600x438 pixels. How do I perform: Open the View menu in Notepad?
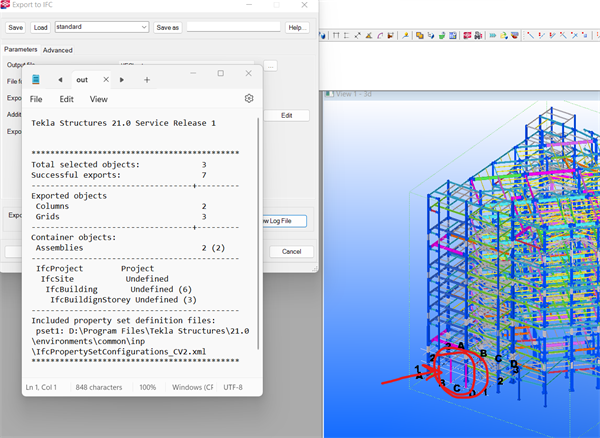(x=99, y=99)
